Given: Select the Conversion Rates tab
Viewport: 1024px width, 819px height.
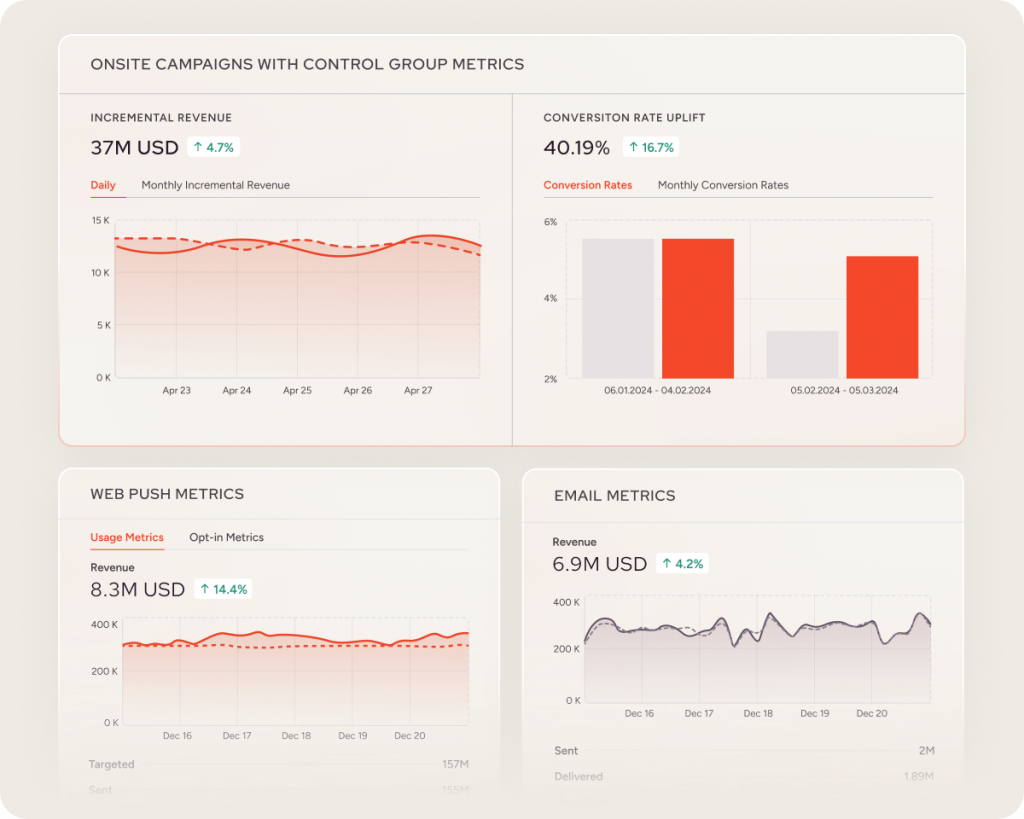Looking at the screenshot, I should [x=588, y=185].
